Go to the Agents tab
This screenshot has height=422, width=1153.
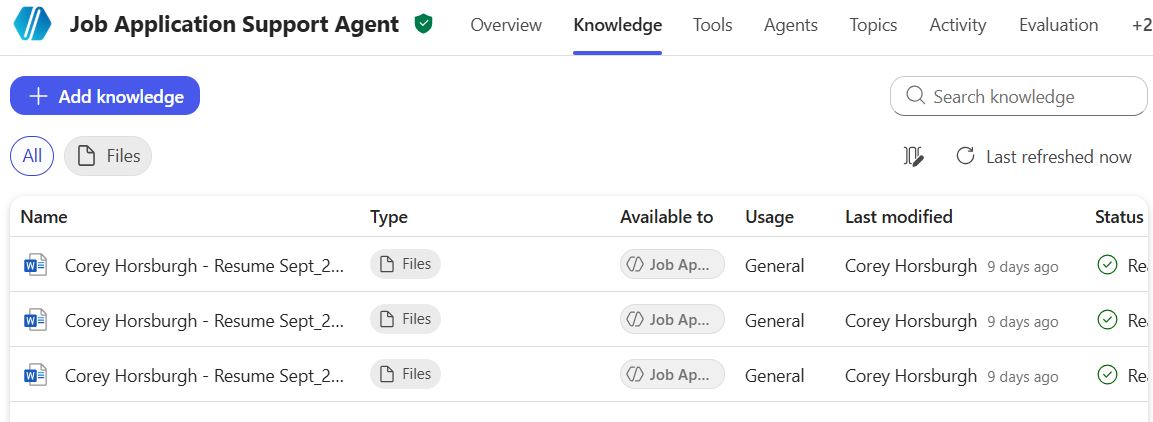(790, 25)
